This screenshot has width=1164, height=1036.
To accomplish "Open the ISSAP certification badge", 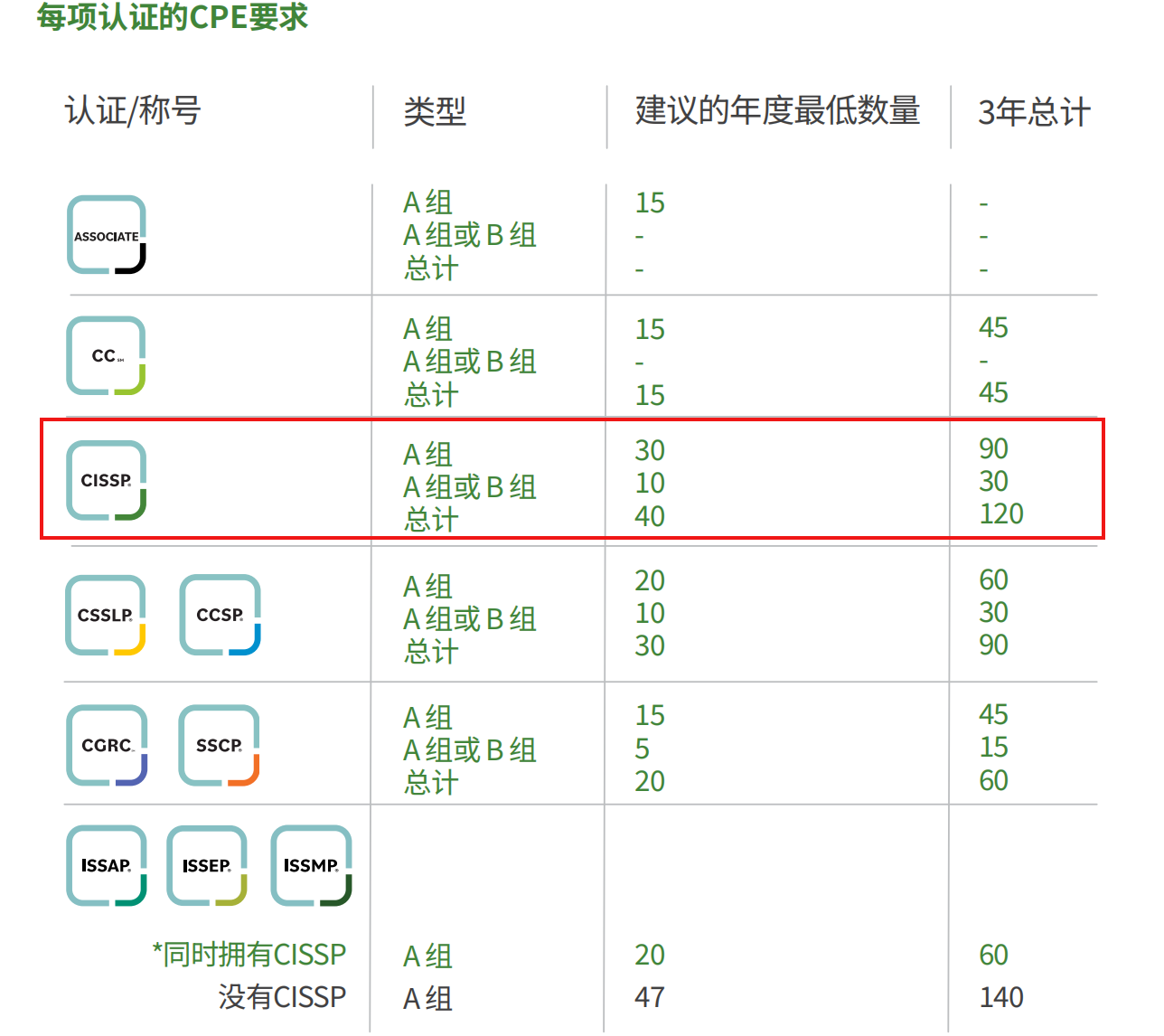I will (x=106, y=864).
